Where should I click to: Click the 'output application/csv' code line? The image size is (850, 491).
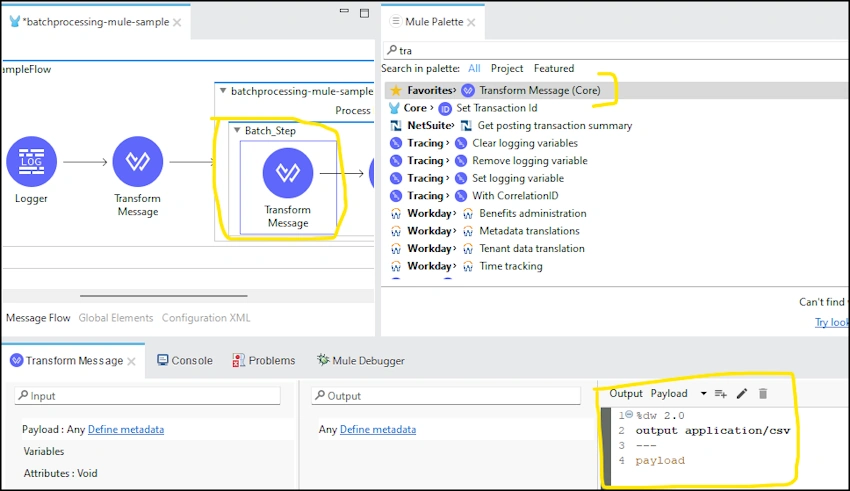[x=713, y=430]
